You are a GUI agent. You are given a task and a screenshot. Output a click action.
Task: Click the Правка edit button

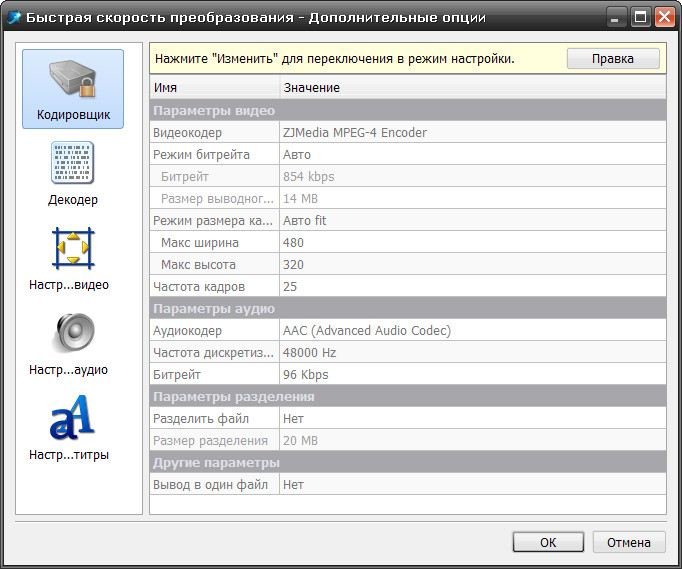[613, 58]
